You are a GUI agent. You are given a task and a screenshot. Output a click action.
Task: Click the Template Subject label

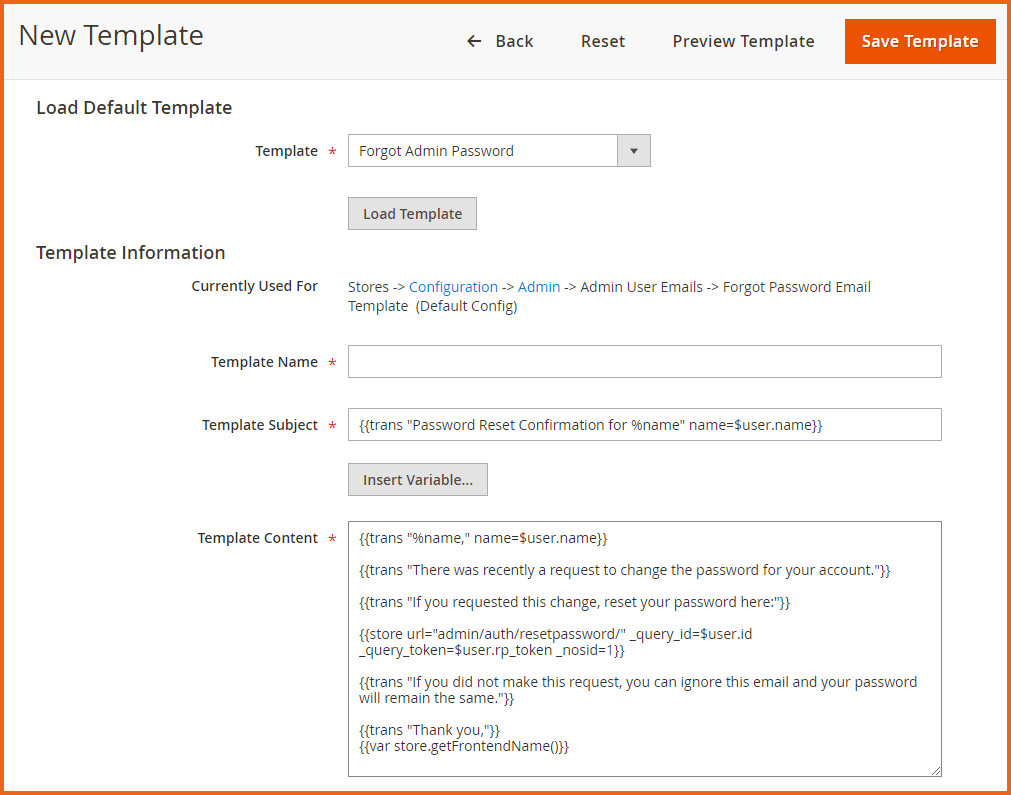tap(260, 425)
